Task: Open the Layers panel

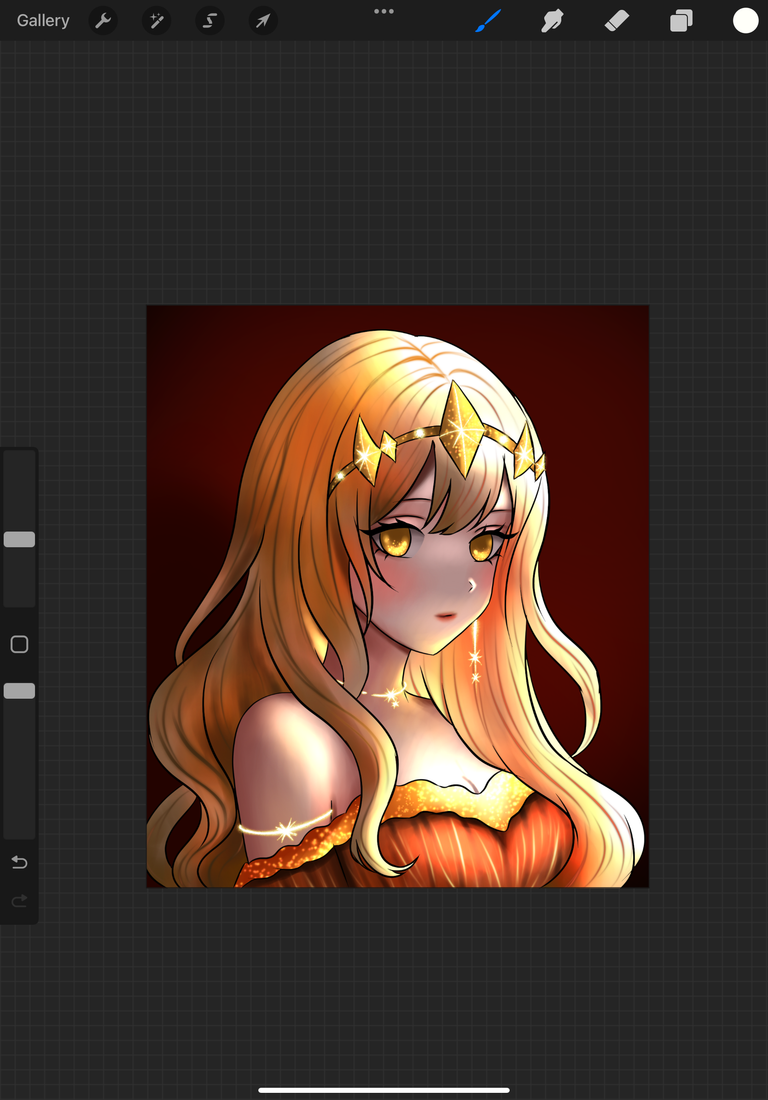Action: [681, 20]
